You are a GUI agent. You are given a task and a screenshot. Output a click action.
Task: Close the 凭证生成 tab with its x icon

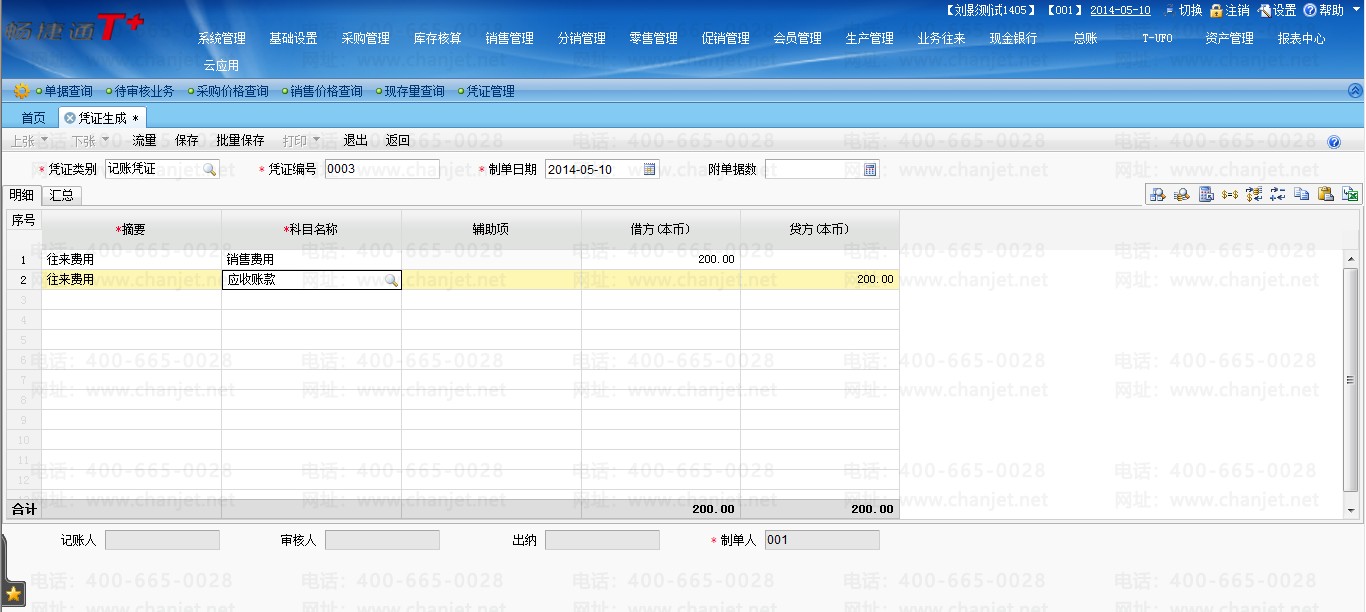[69, 118]
